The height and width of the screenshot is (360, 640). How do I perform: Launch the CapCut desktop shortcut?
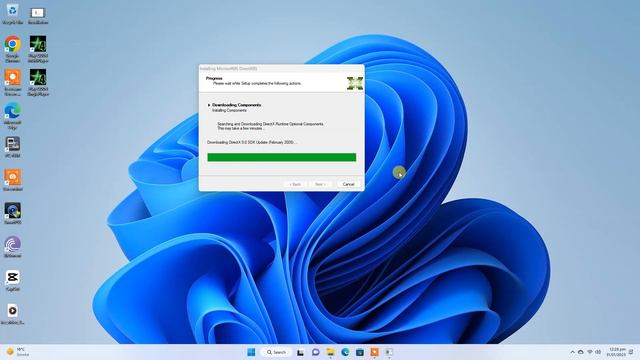point(13,280)
